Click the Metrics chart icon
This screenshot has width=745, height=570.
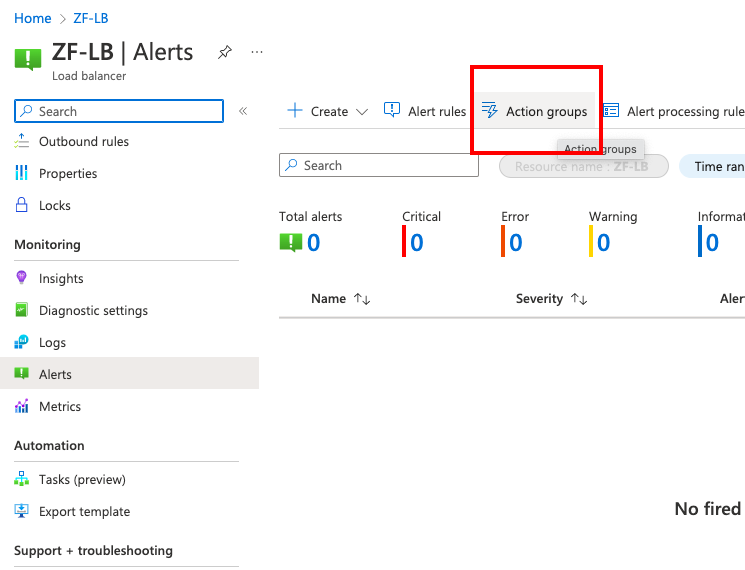(x=21, y=406)
